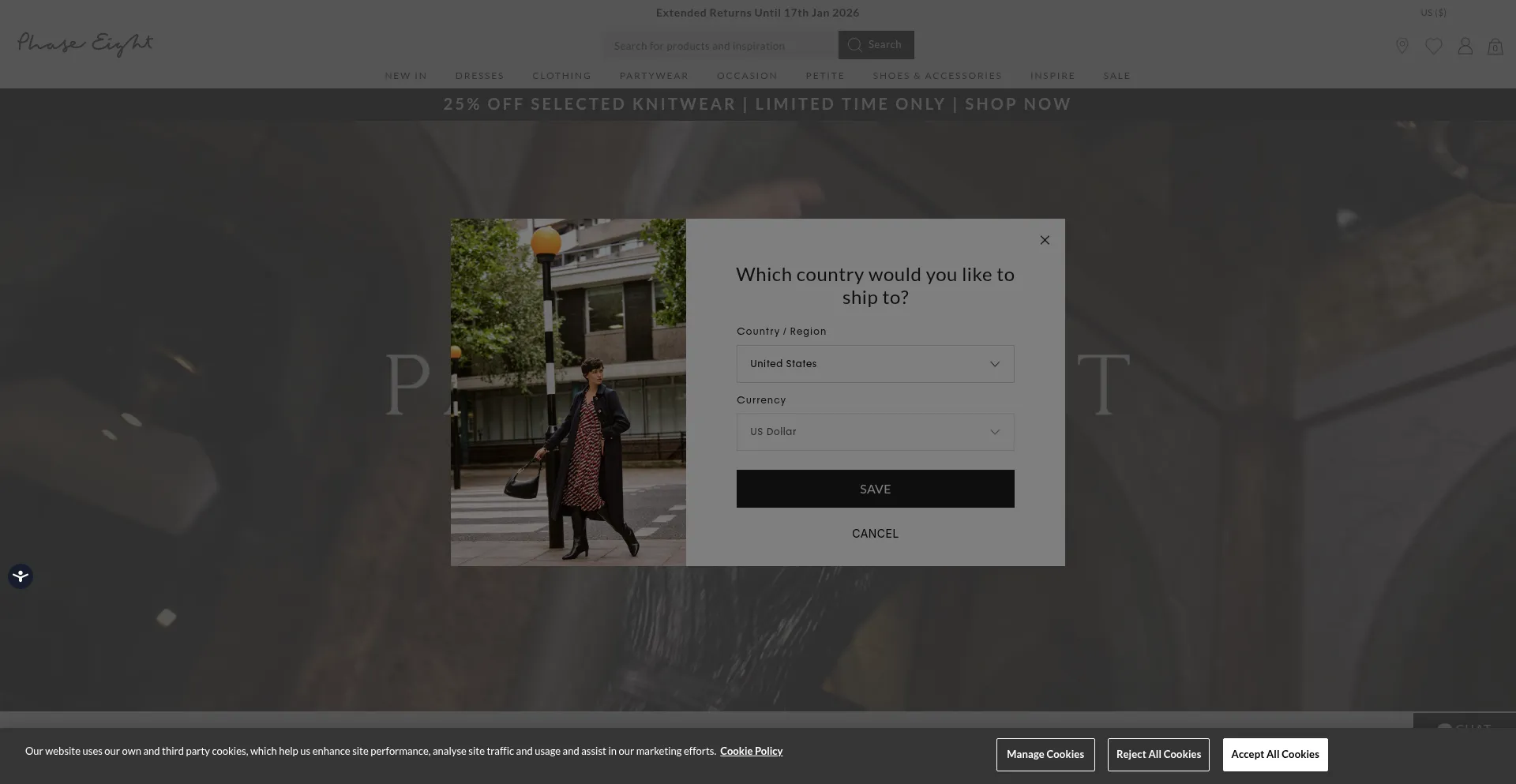Screen dimensions: 1516x784
Task: Open the Cookie Policy link
Action: coord(751,751)
